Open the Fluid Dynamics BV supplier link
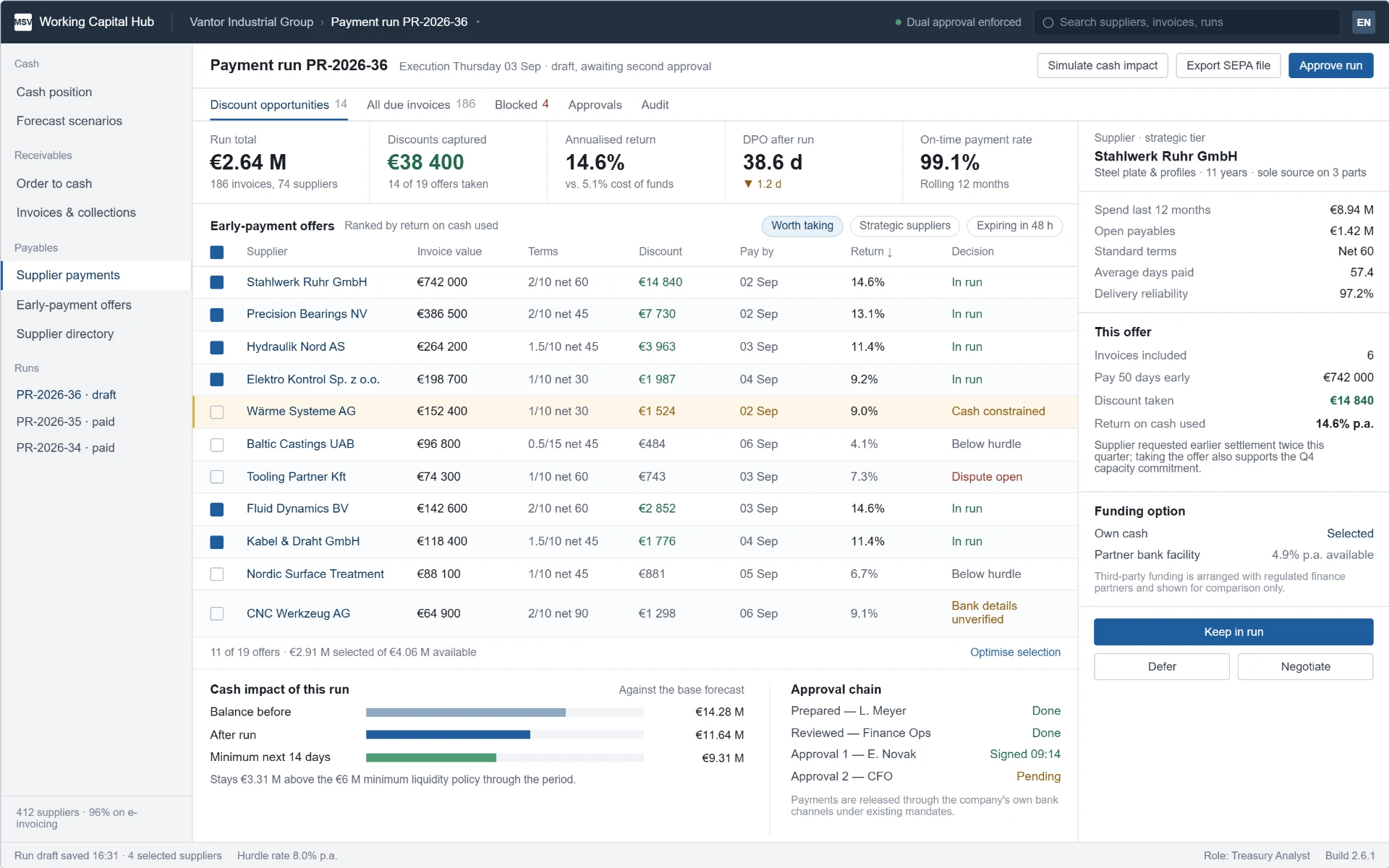 [297, 509]
